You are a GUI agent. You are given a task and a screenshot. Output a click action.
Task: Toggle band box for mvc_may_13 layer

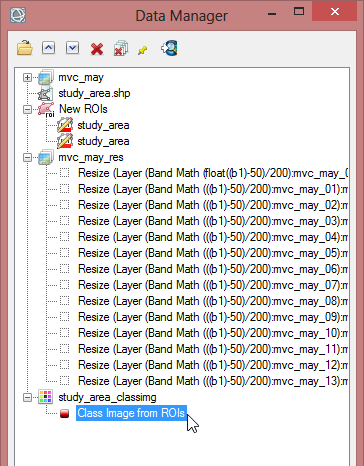pyautogui.click(x=65, y=381)
